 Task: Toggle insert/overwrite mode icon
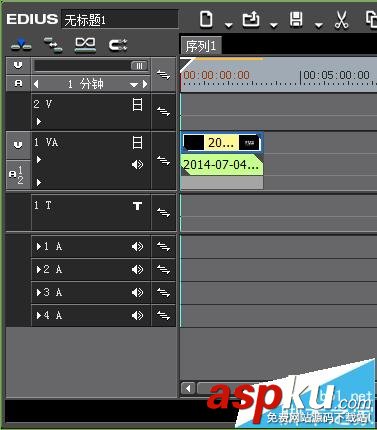tap(21, 45)
